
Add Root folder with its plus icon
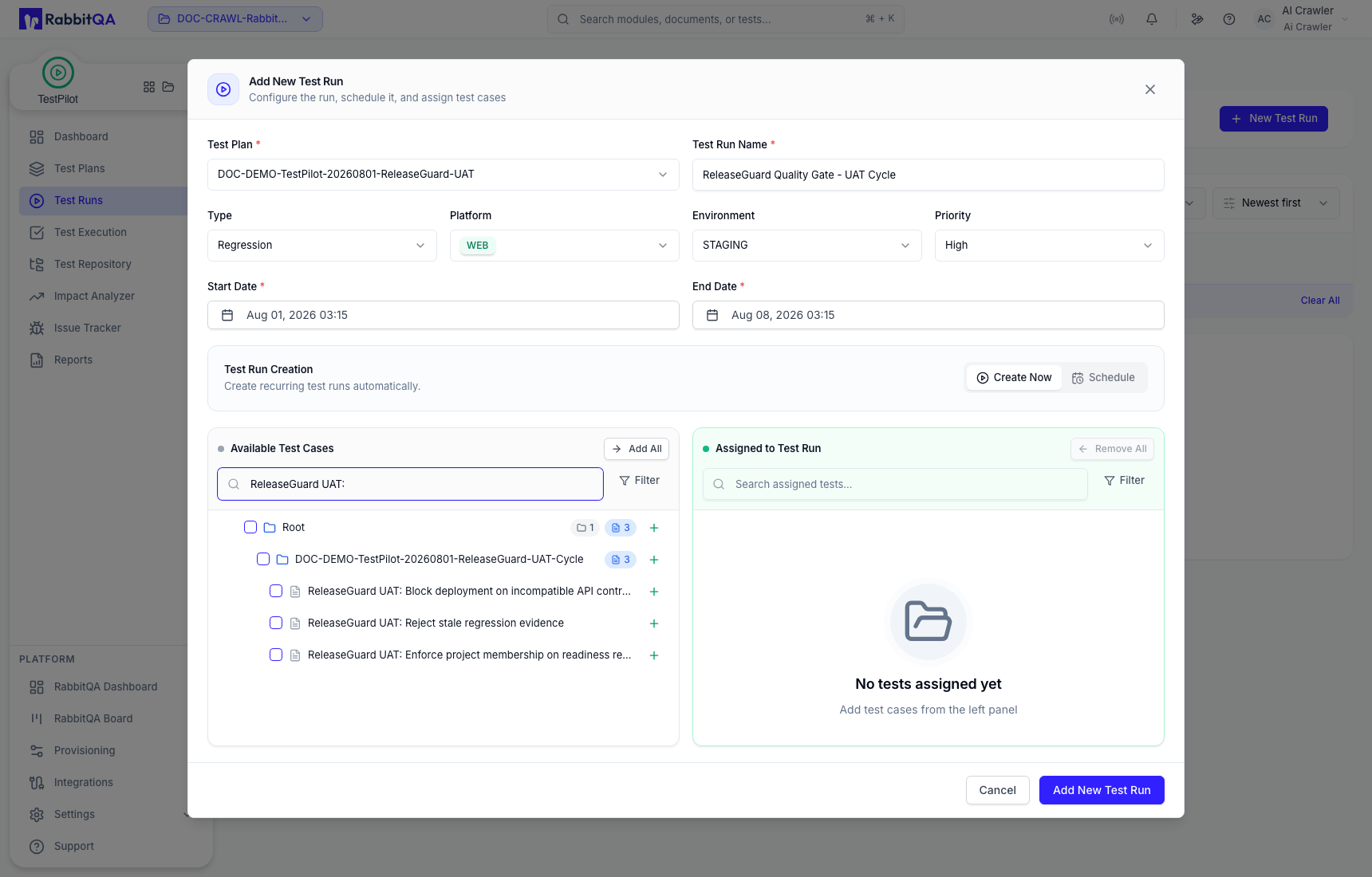654,528
